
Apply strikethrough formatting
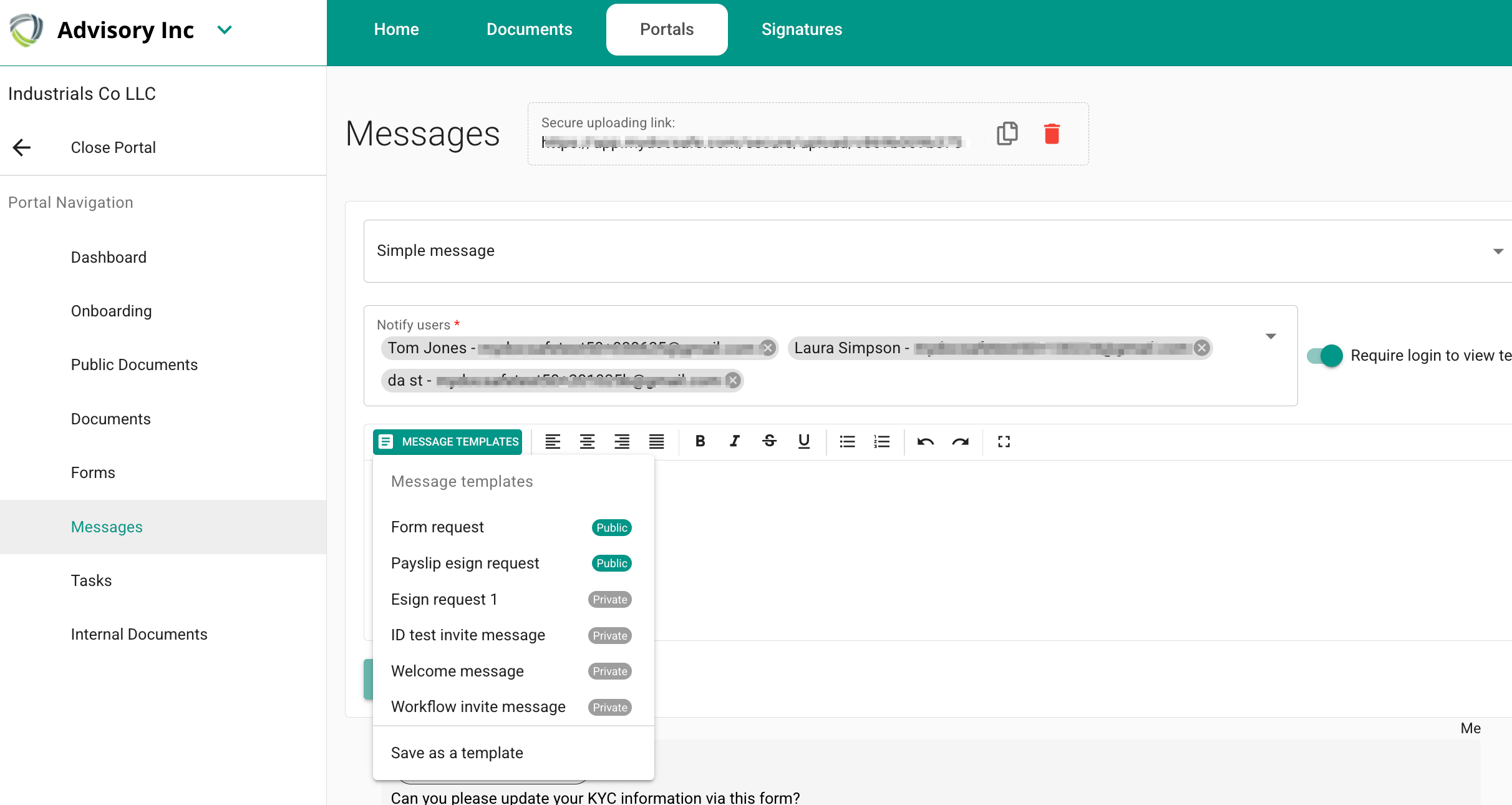(769, 441)
